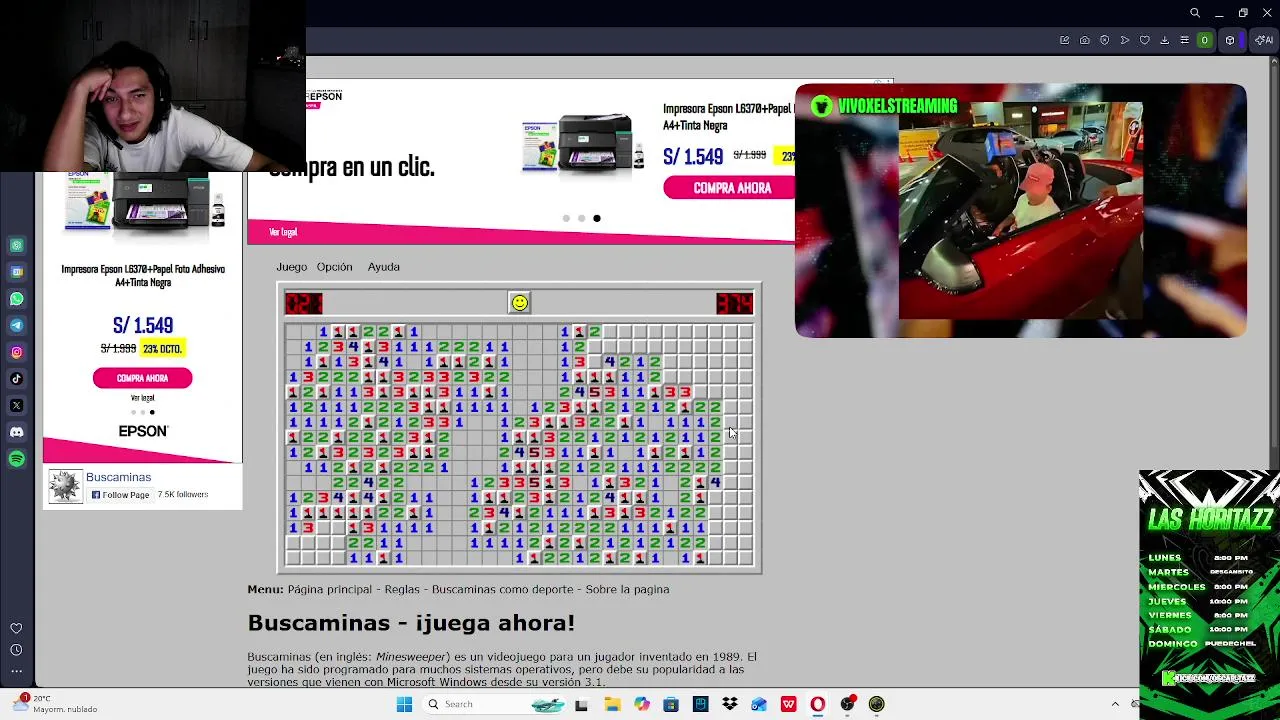Show hidden system tray icons chevron
The image size is (1280, 720).
point(1115,704)
